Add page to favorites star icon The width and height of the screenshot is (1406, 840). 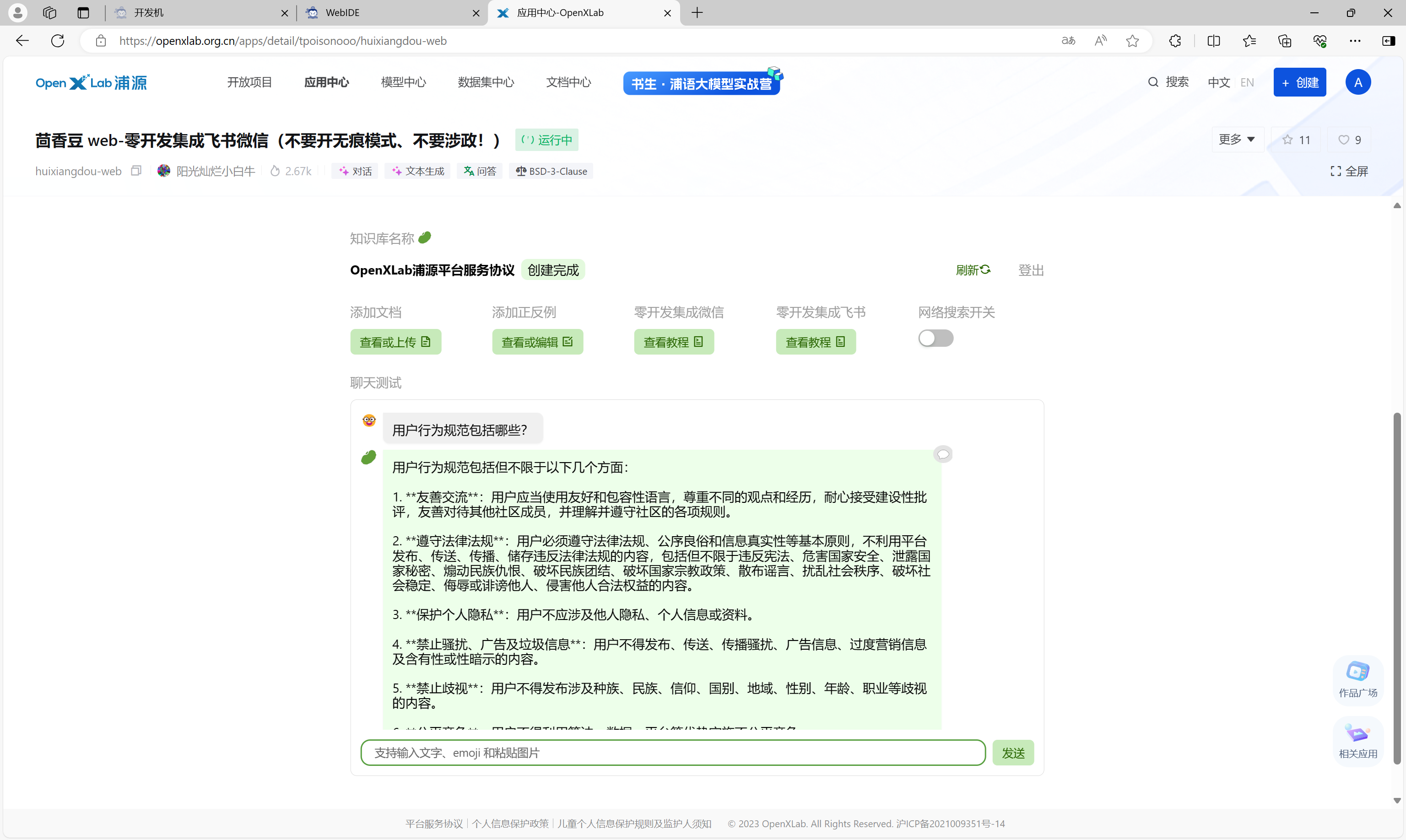pyautogui.click(x=1132, y=41)
